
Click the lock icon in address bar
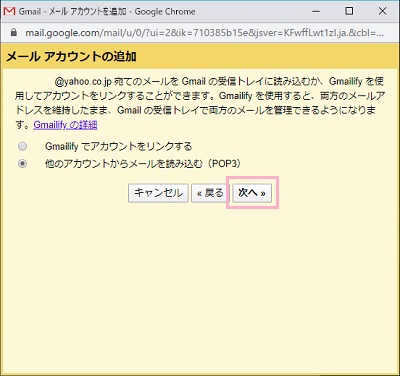coord(14,32)
